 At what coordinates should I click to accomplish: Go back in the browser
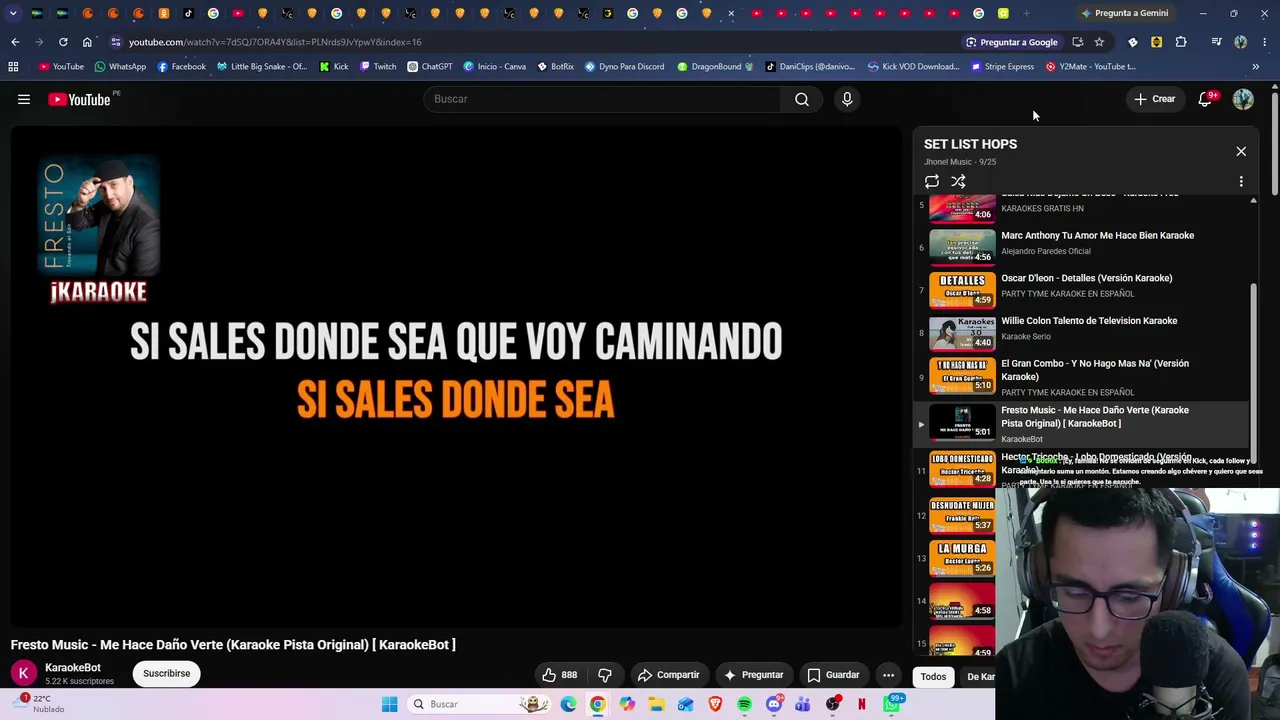(15, 42)
